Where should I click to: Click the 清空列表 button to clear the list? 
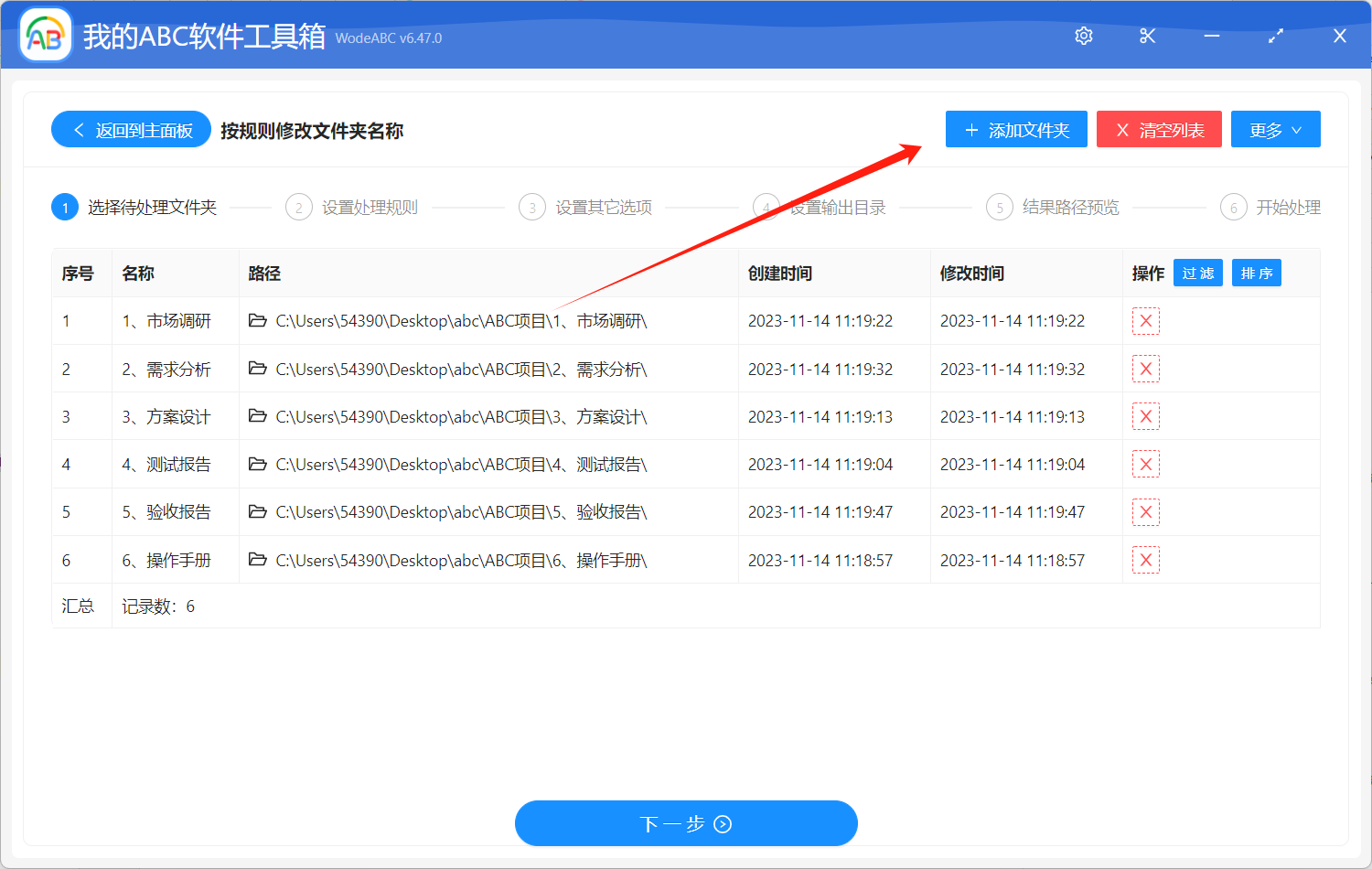(x=1159, y=129)
